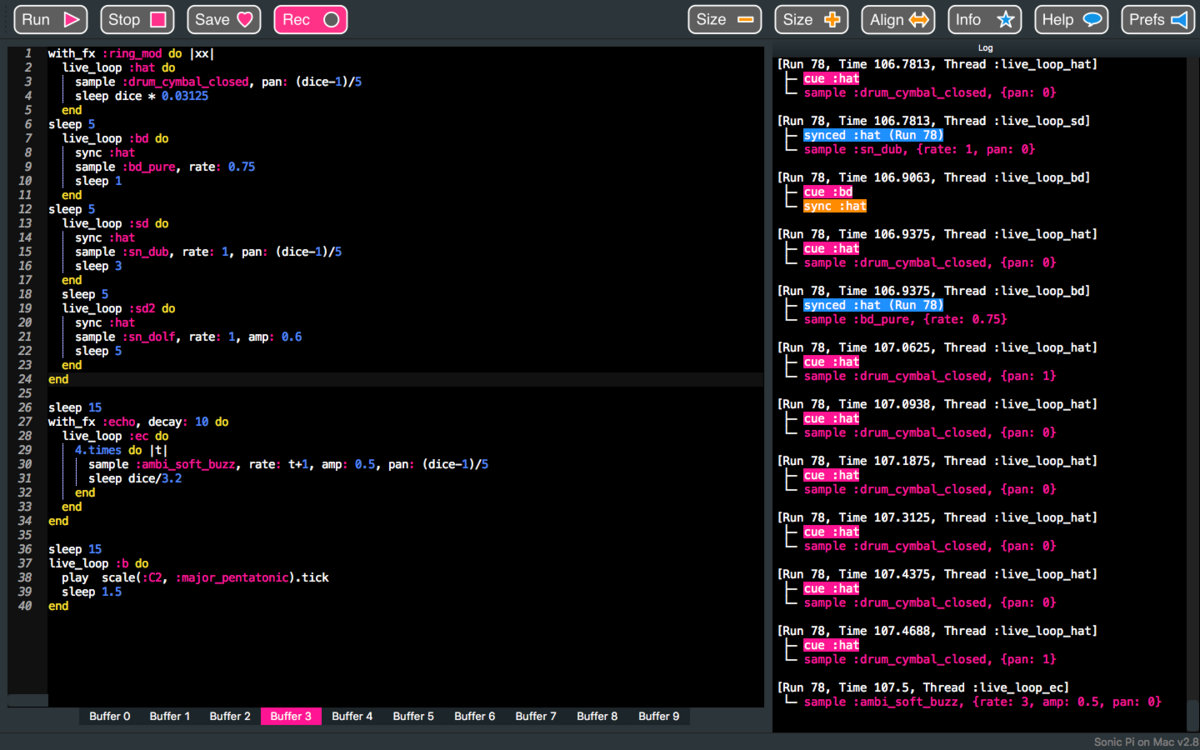Save the buffer with the heart button
This screenshot has height=750, width=1200.
click(x=224, y=19)
